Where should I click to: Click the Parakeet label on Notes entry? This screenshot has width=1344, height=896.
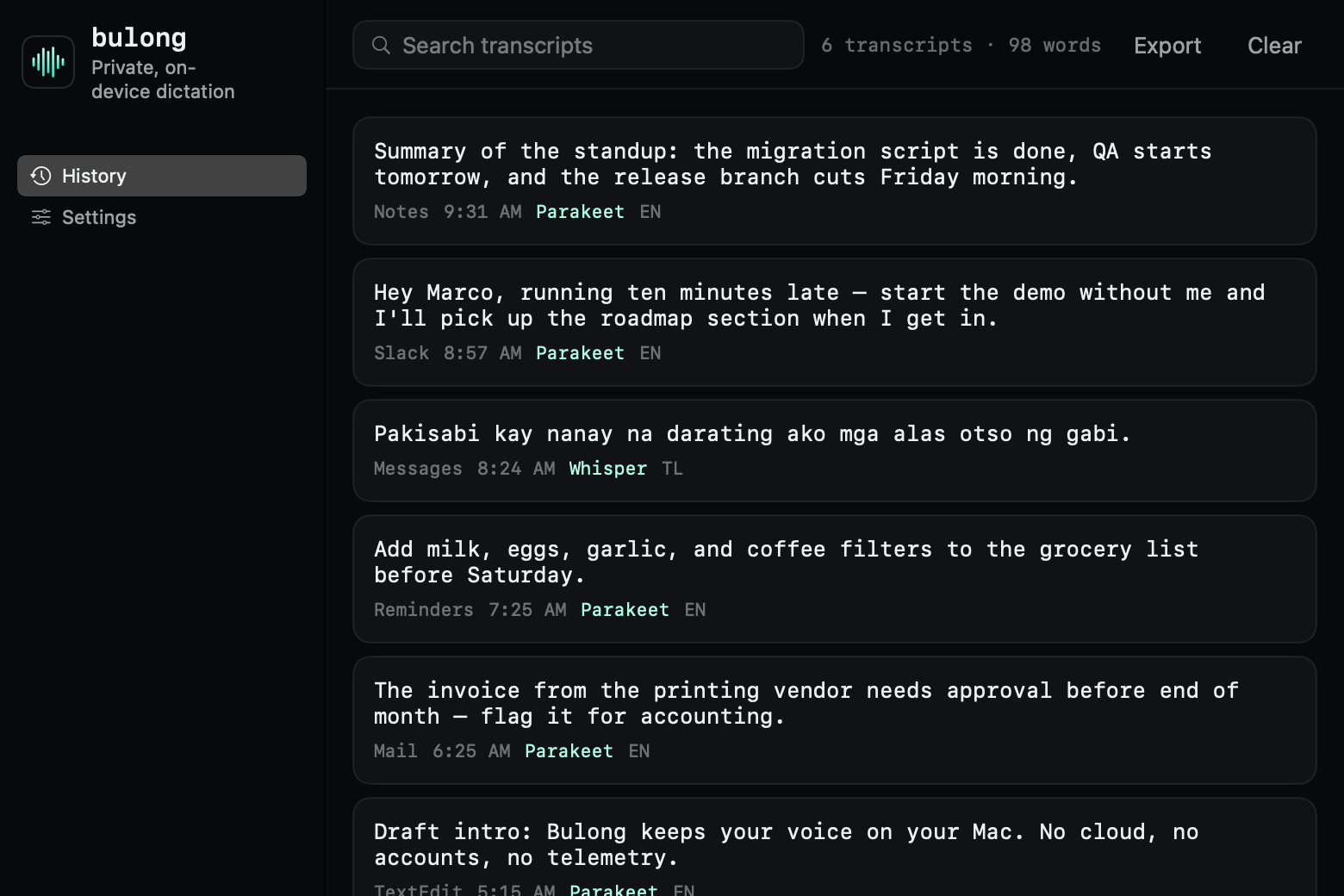[580, 212]
